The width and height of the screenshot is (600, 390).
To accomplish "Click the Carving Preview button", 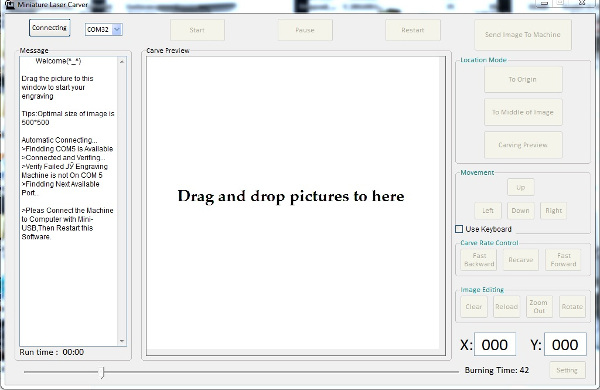I will 523,145.
